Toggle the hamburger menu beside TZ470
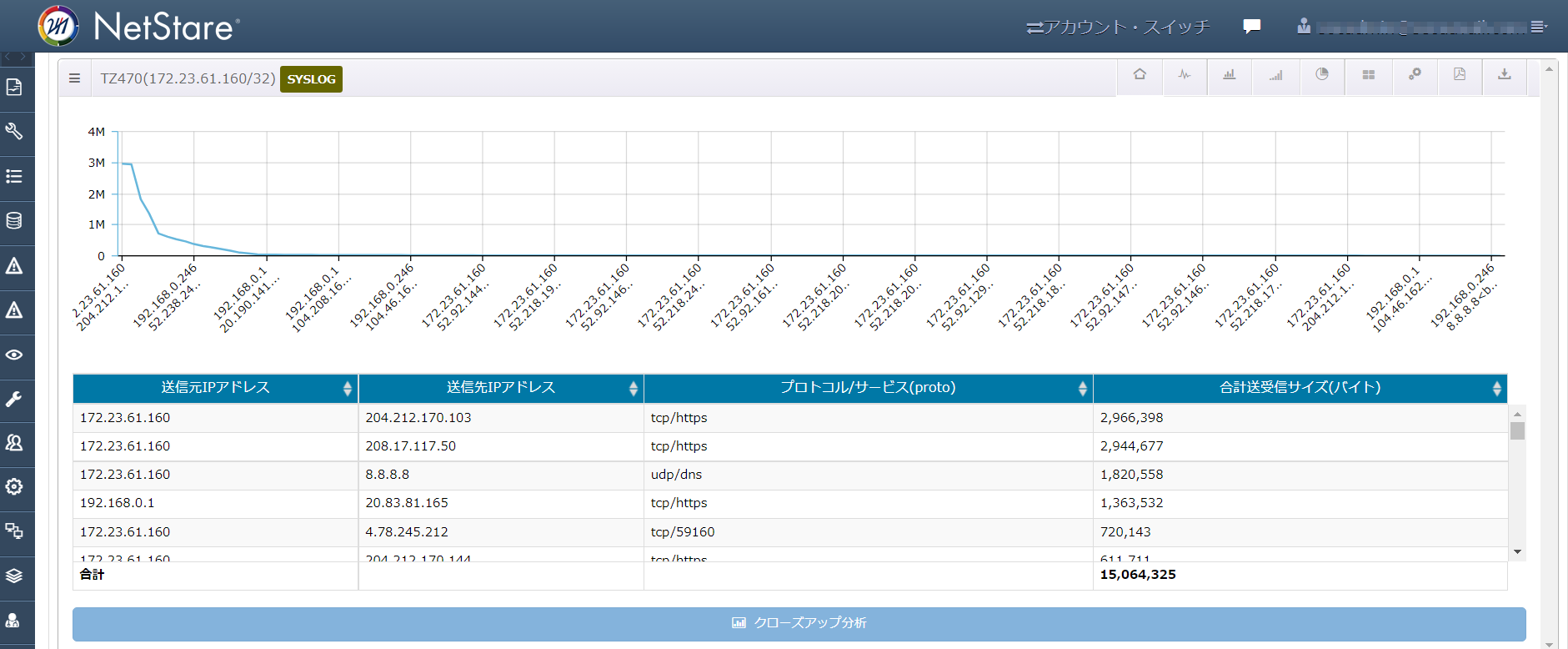This screenshot has width=1568, height=649. (74, 78)
